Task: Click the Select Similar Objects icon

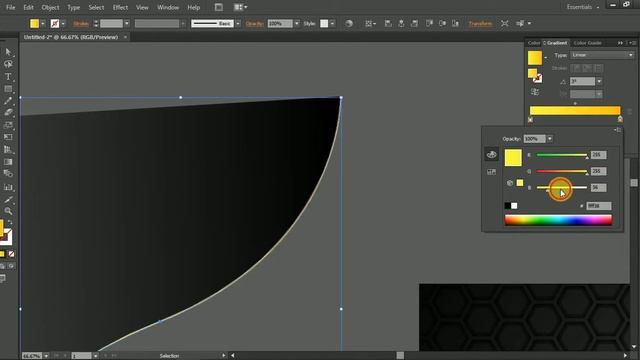Action: [520, 24]
